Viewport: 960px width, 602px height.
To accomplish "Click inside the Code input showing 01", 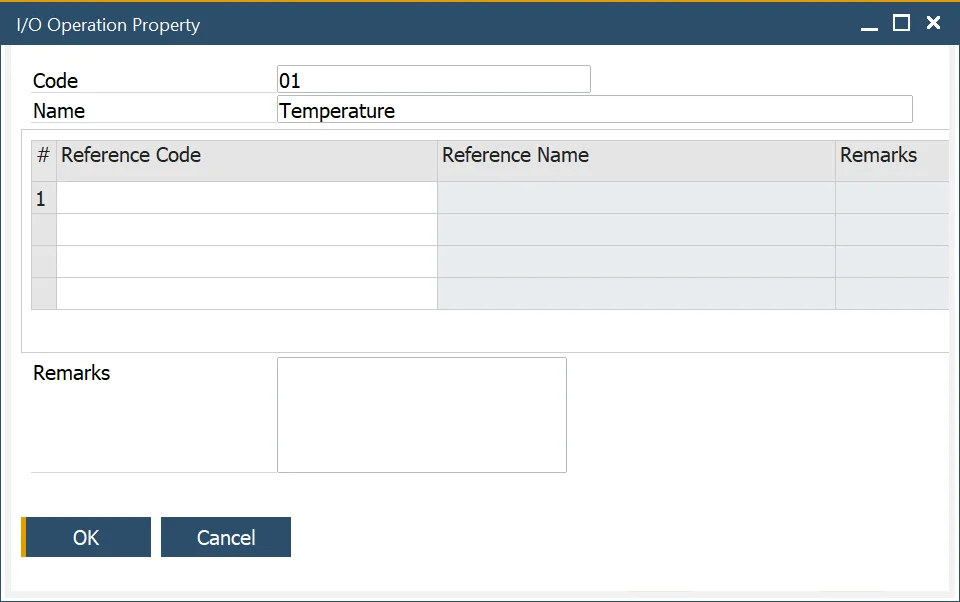I will pyautogui.click(x=433, y=79).
